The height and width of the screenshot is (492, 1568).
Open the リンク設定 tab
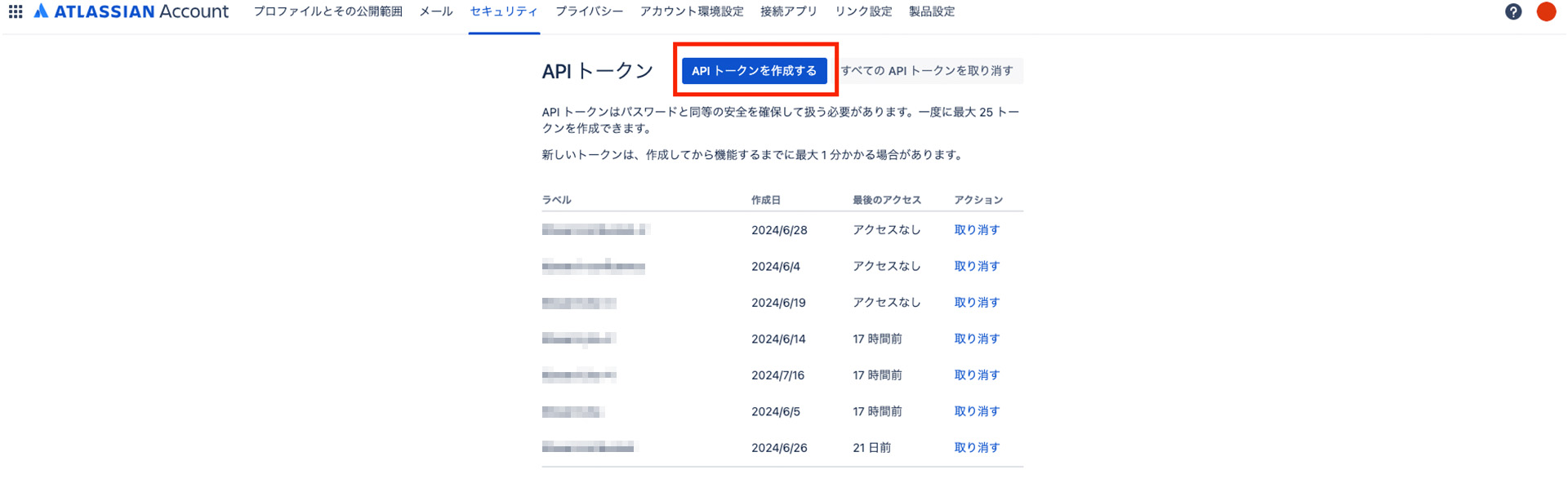pyautogui.click(x=863, y=11)
